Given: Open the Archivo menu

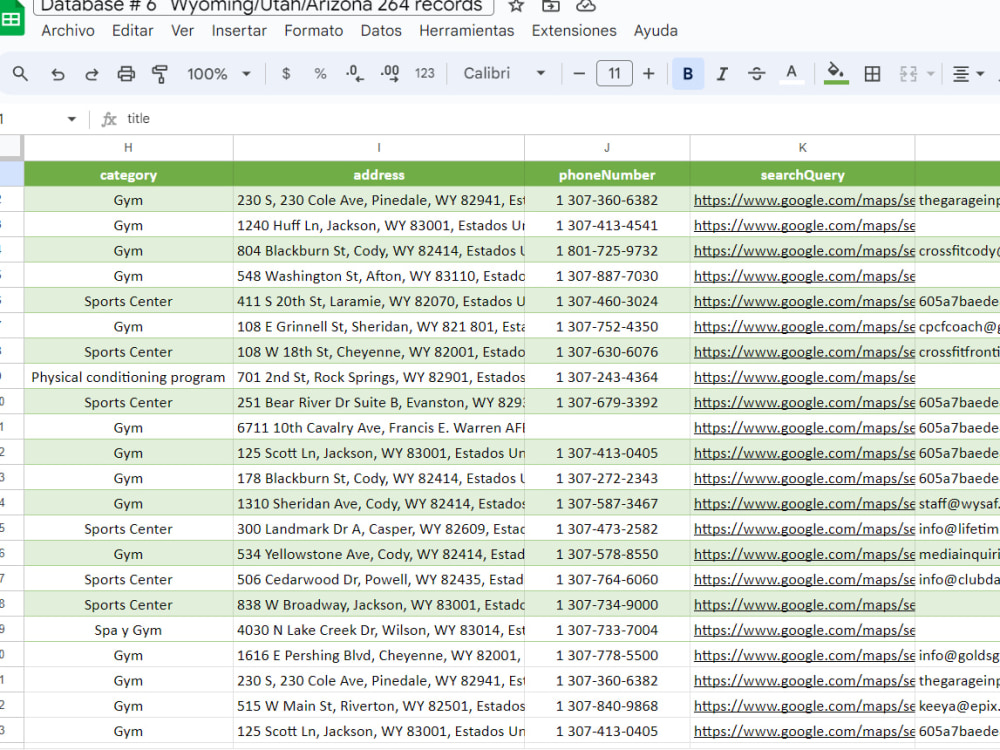Looking at the screenshot, I should [68, 31].
